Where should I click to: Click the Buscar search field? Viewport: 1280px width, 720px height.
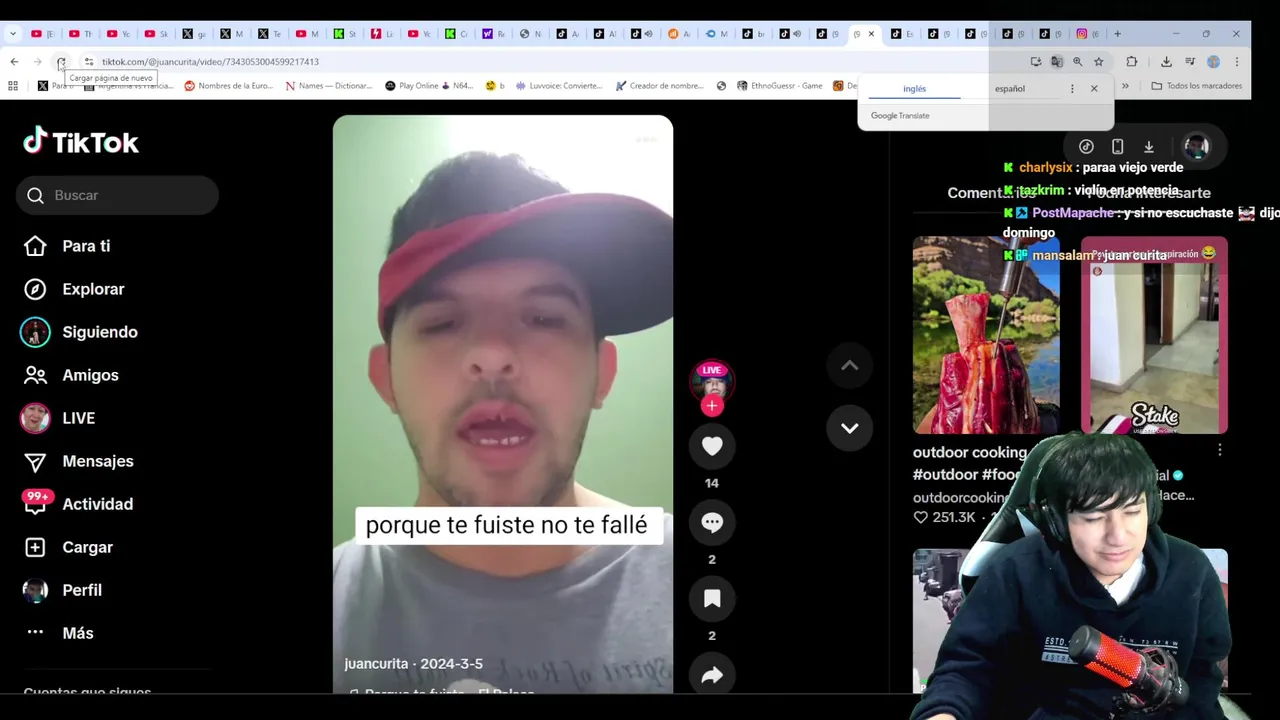point(117,195)
